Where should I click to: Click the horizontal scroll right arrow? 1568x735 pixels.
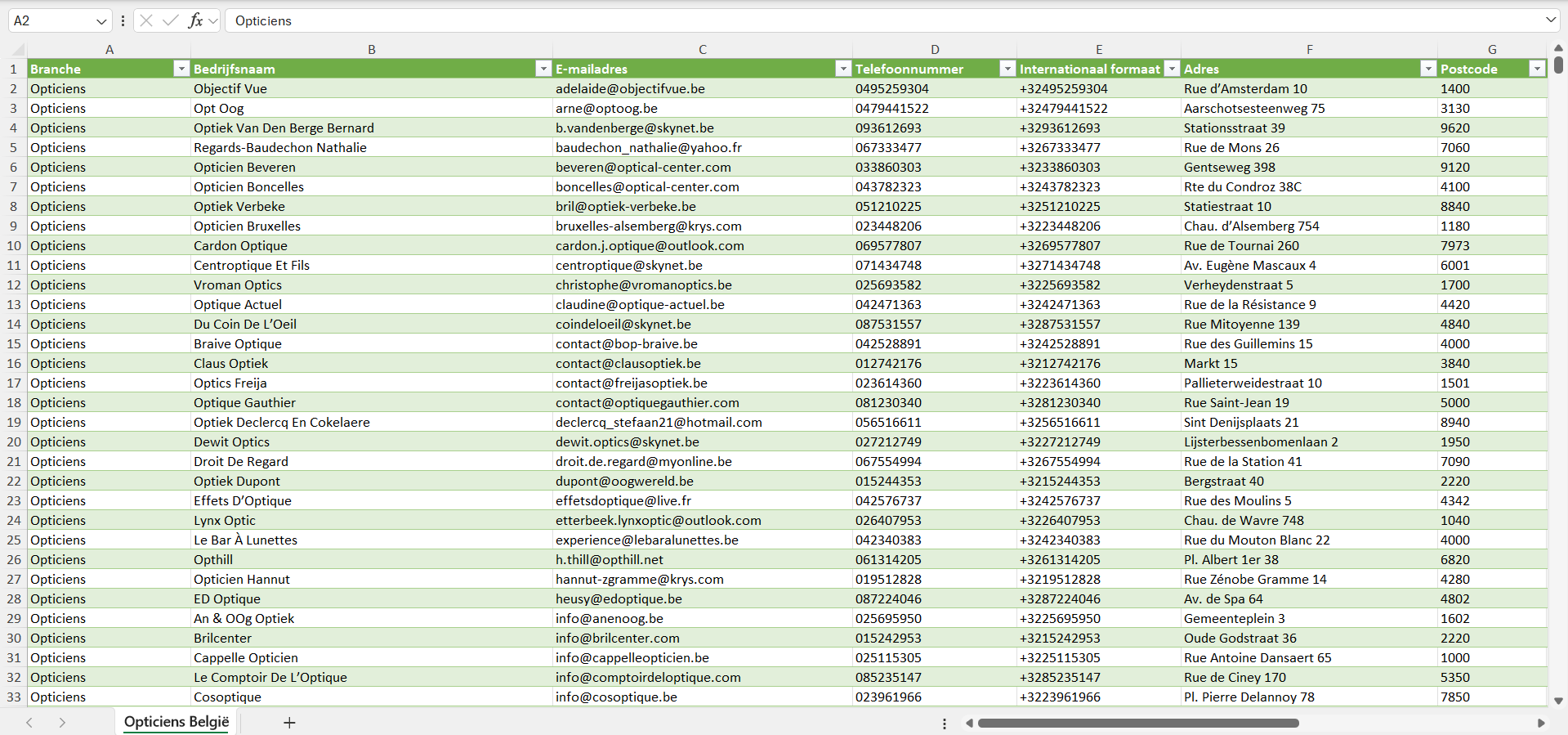tap(1541, 723)
